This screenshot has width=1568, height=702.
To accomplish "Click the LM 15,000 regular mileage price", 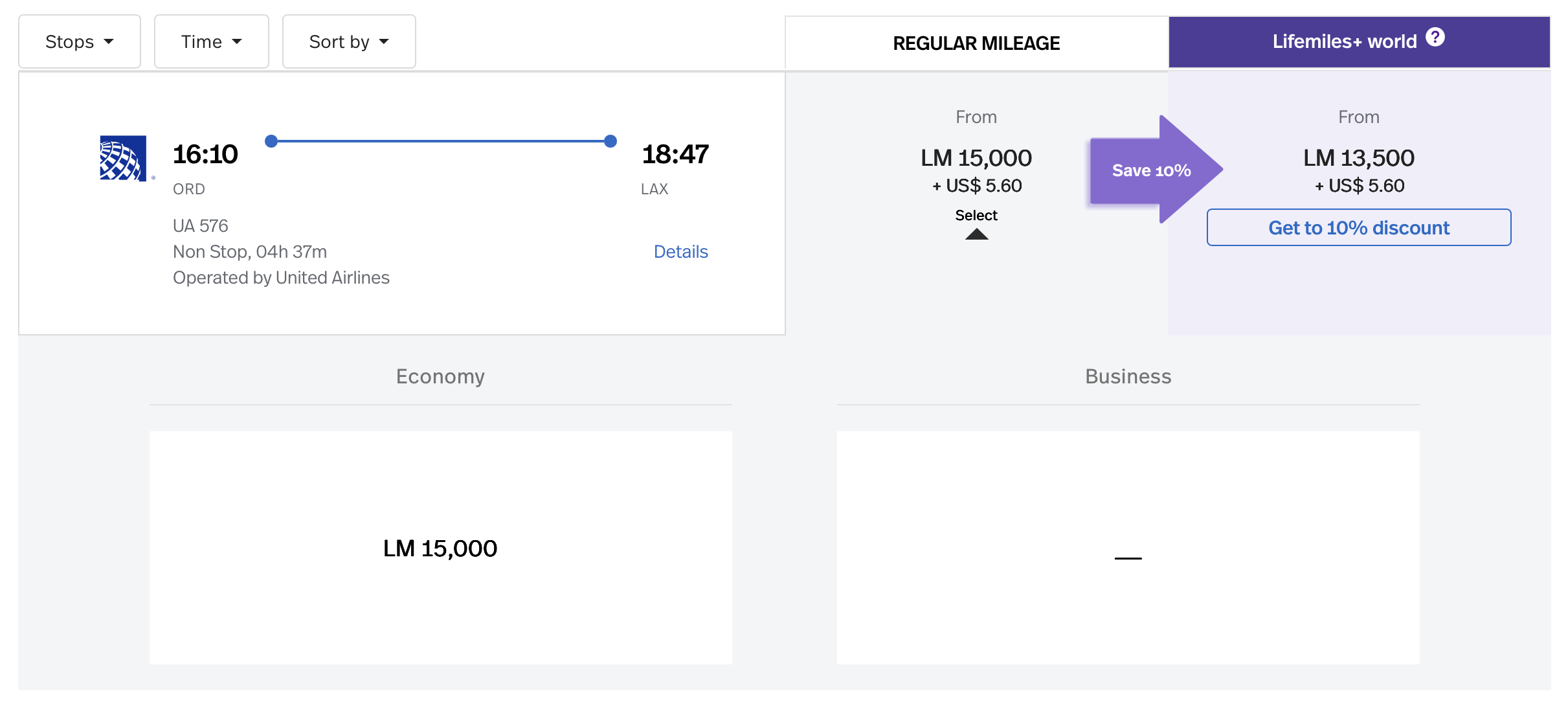I will click(x=976, y=157).
